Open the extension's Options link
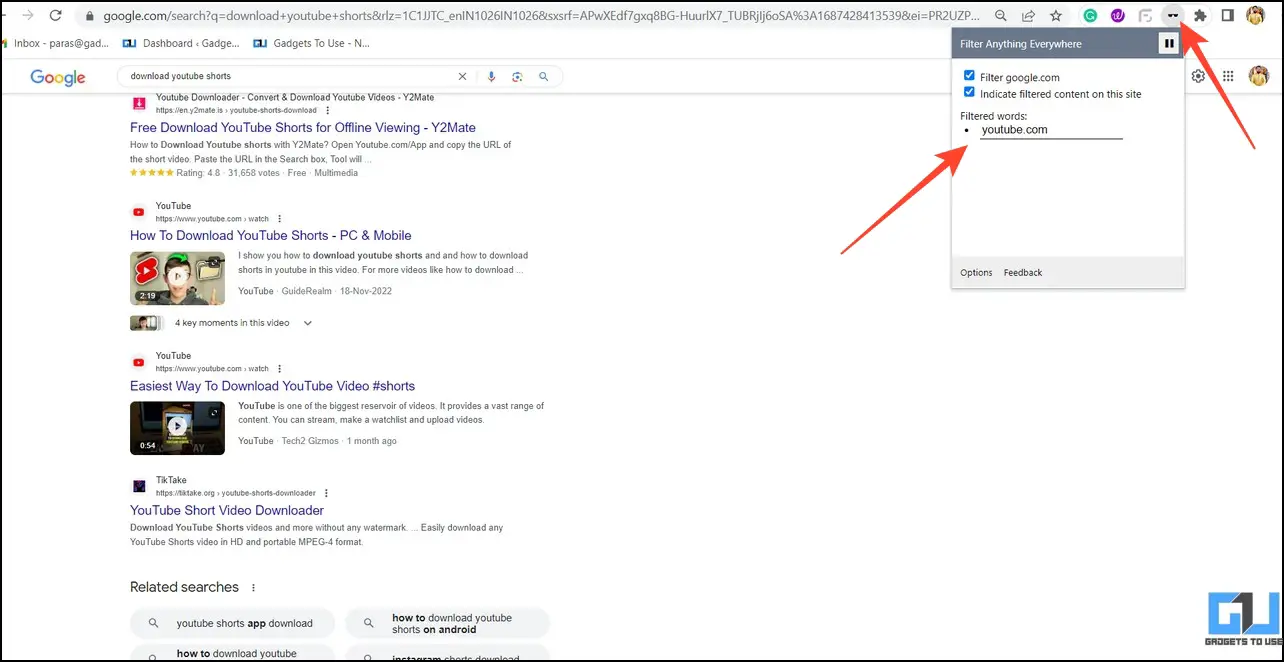Viewport: 1284px width, 662px height. click(976, 272)
